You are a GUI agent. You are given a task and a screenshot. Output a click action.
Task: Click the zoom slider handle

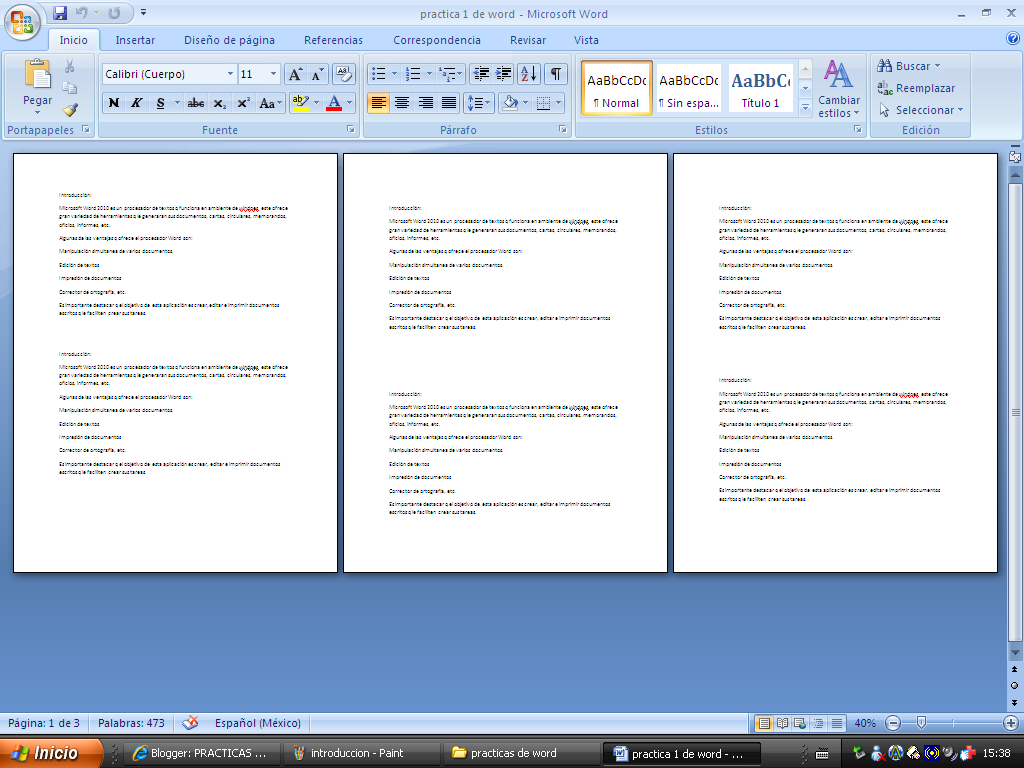[921, 722]
